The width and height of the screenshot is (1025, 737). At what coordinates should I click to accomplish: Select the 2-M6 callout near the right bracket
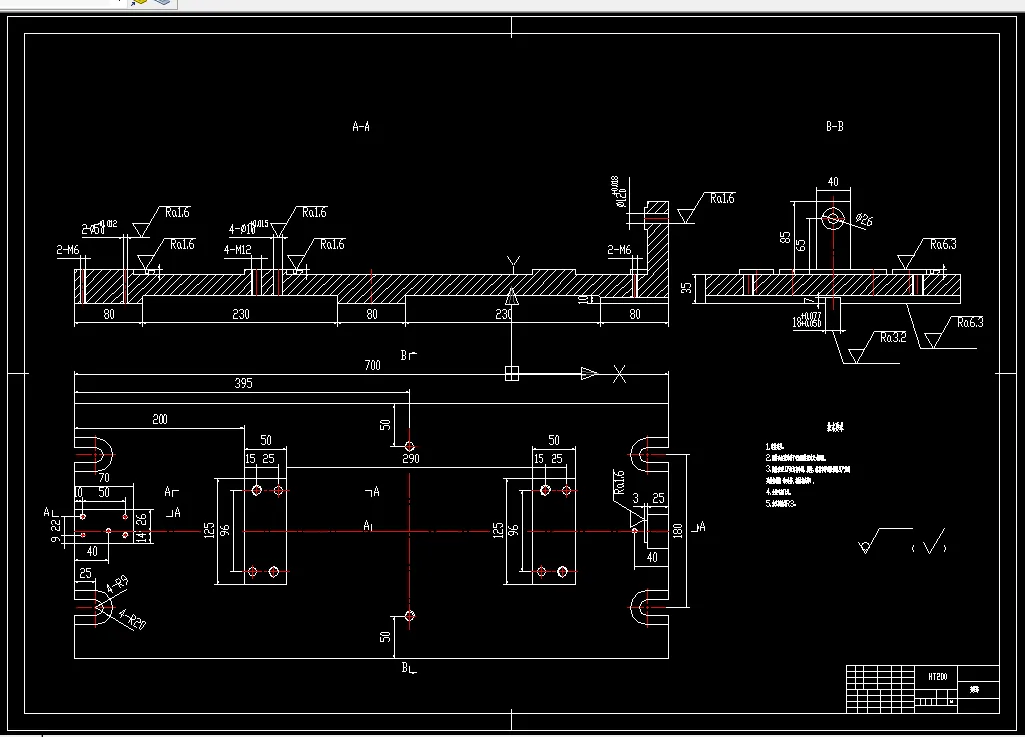[619, 249]
